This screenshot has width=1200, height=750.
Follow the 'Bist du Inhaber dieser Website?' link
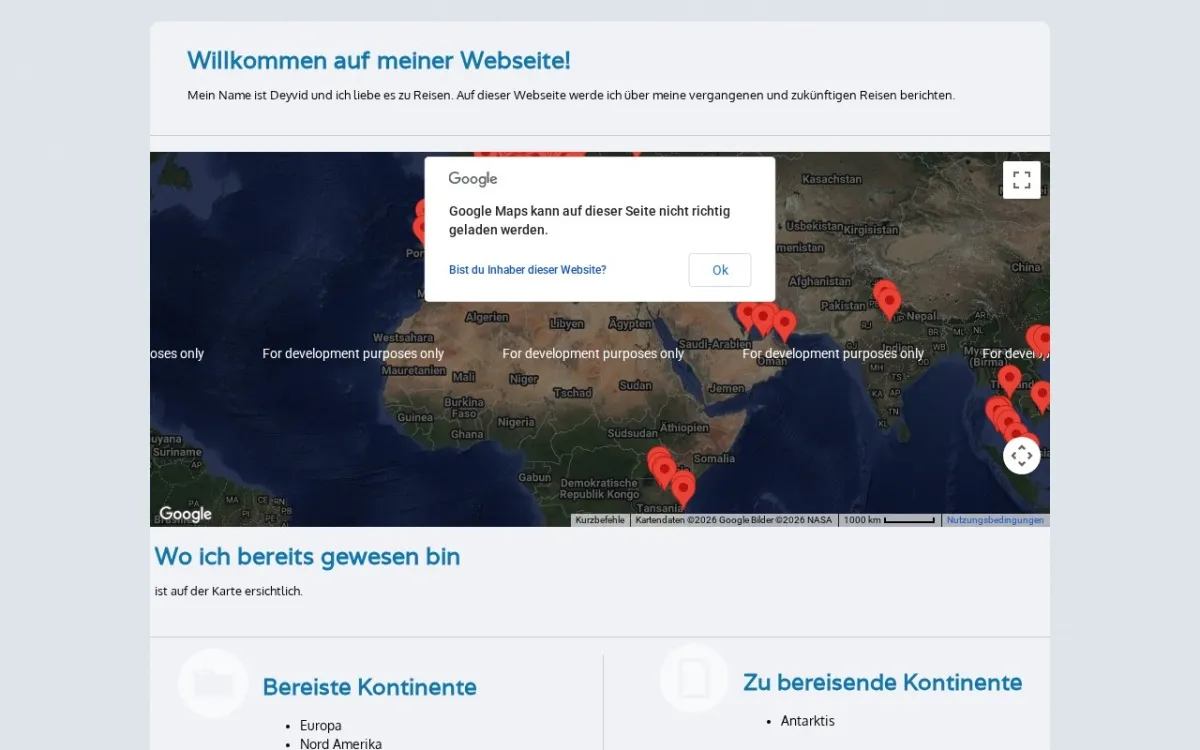[527, 270]
